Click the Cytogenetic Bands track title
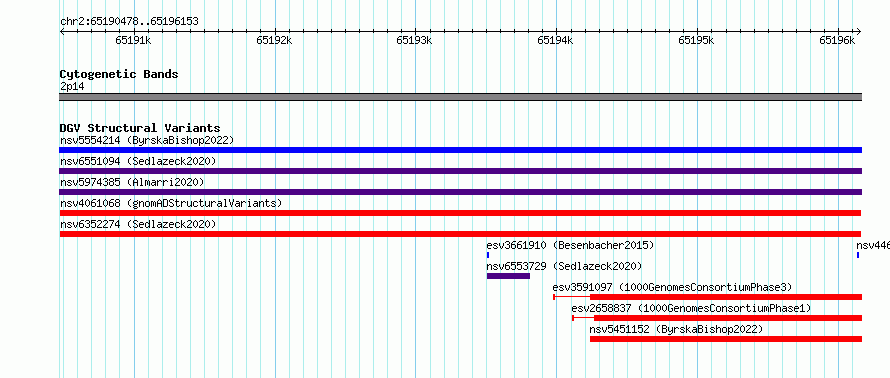 (x=119, y=74)
